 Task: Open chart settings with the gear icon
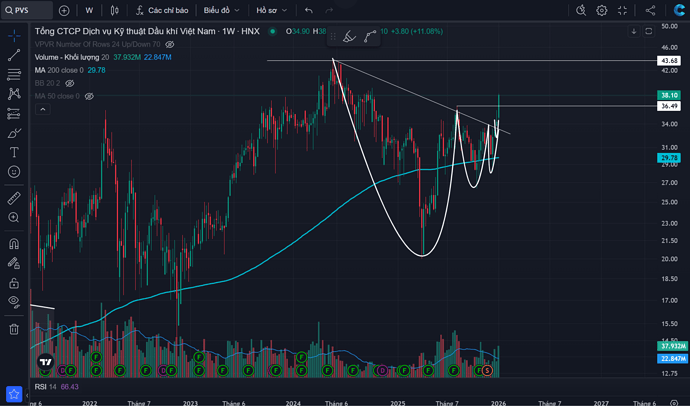point(602,10)
